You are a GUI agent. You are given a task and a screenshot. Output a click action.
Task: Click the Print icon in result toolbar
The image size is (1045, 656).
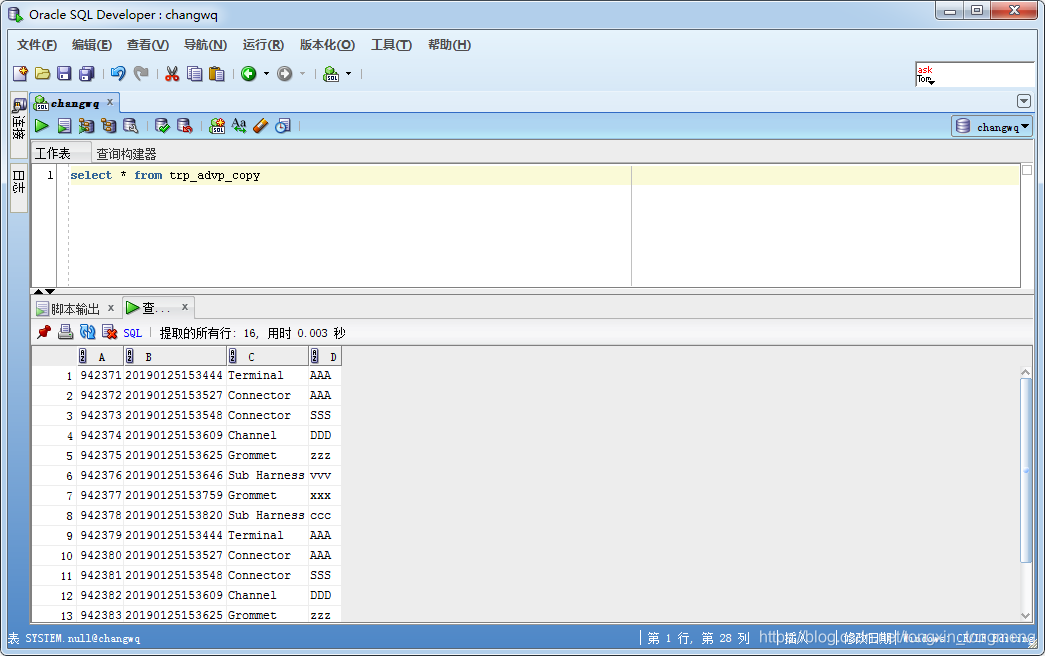[x=65, y=331]
